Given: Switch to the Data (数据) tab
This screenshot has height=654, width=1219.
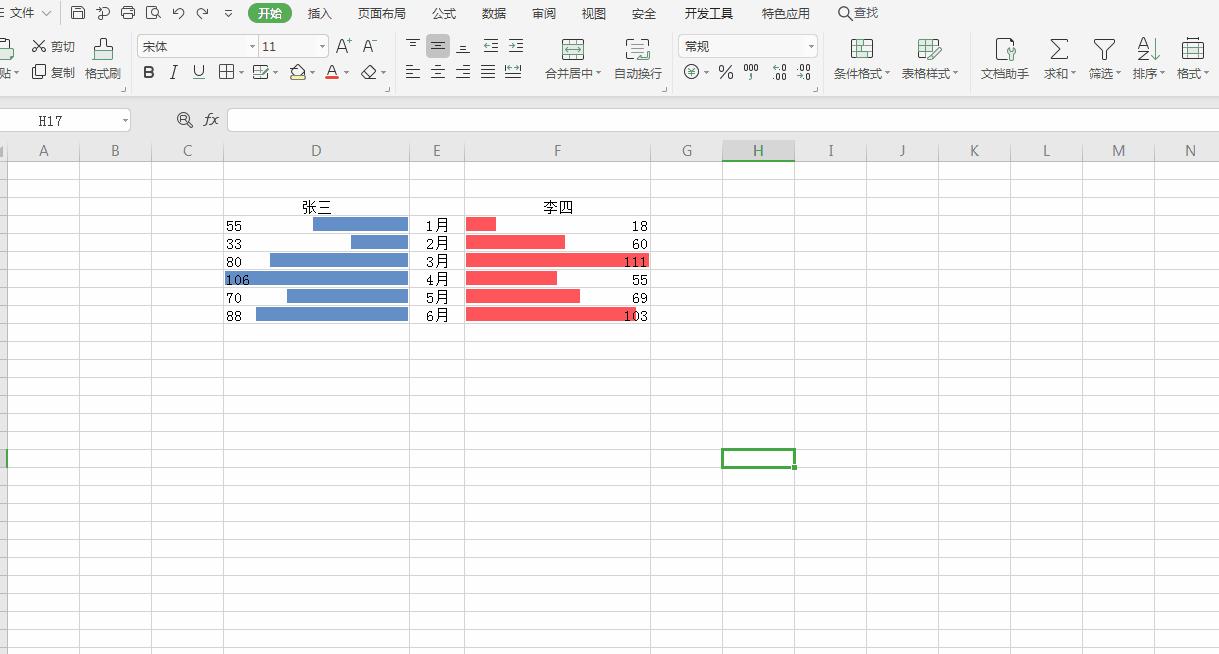Looking at the screenshot, I should [x=494, y=13].
